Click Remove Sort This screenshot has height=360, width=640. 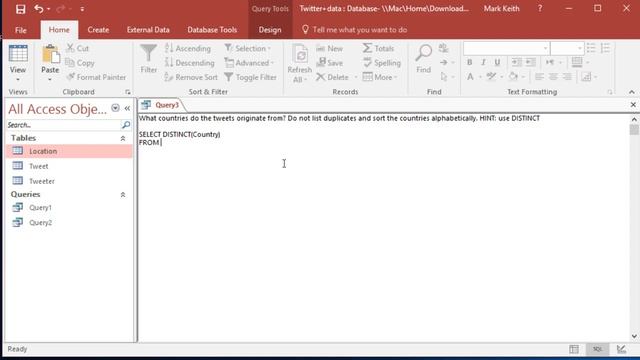point(191,77)
